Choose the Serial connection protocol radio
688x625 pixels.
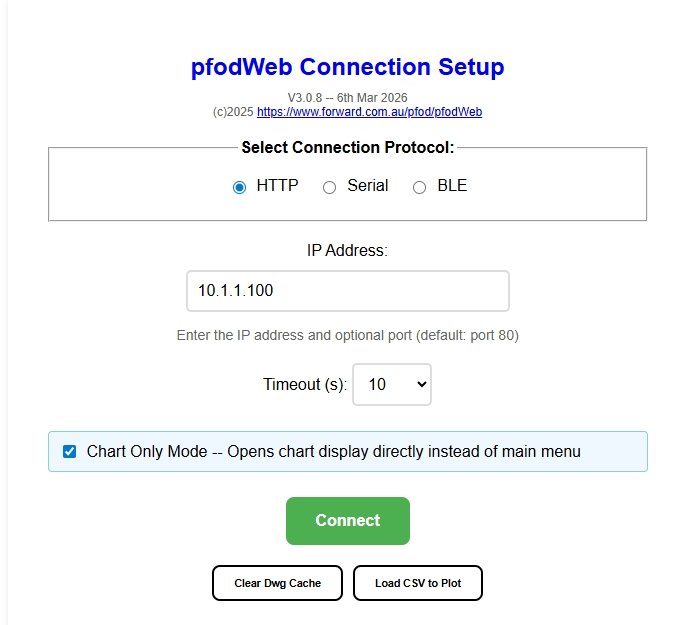tap(329, 187)
